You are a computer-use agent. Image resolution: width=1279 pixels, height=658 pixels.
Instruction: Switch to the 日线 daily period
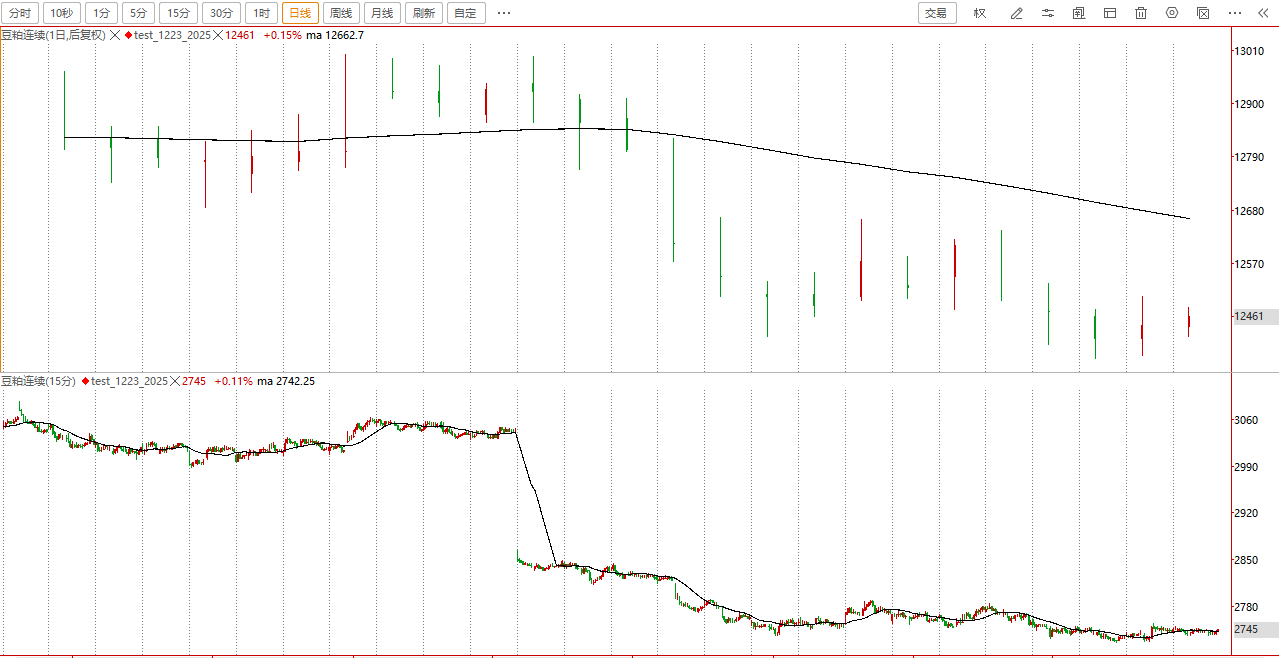pos(300,13)
